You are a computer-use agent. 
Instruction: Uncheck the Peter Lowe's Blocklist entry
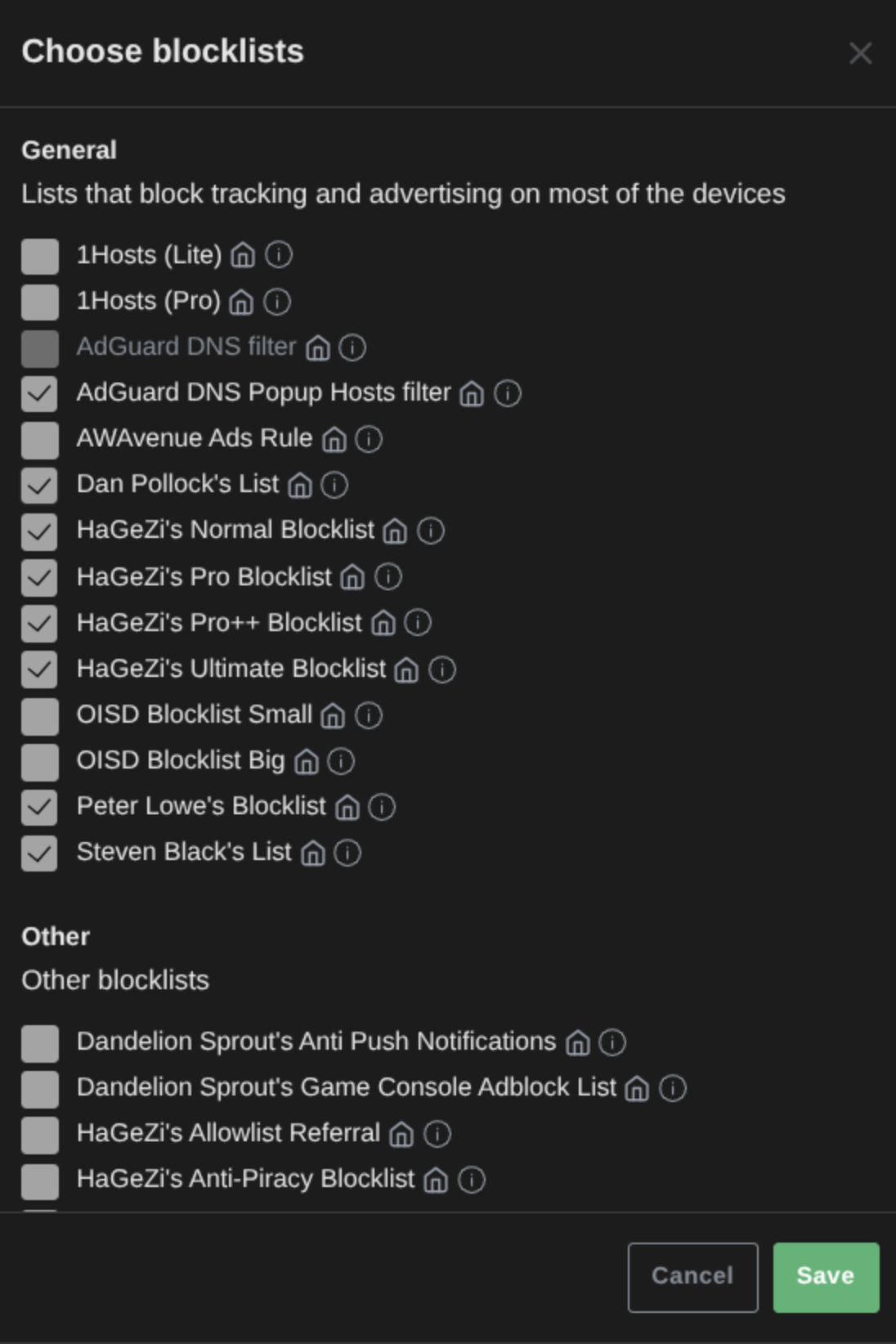38,806
